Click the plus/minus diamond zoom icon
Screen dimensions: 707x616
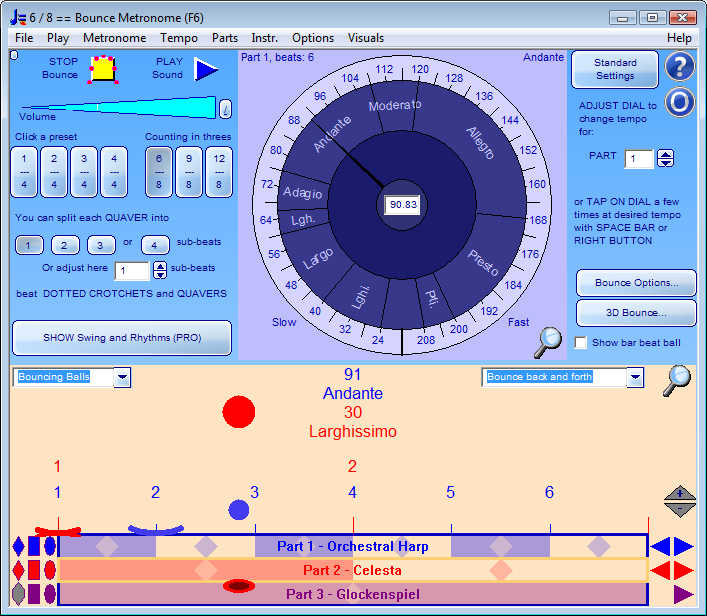(x=680, y=501)
